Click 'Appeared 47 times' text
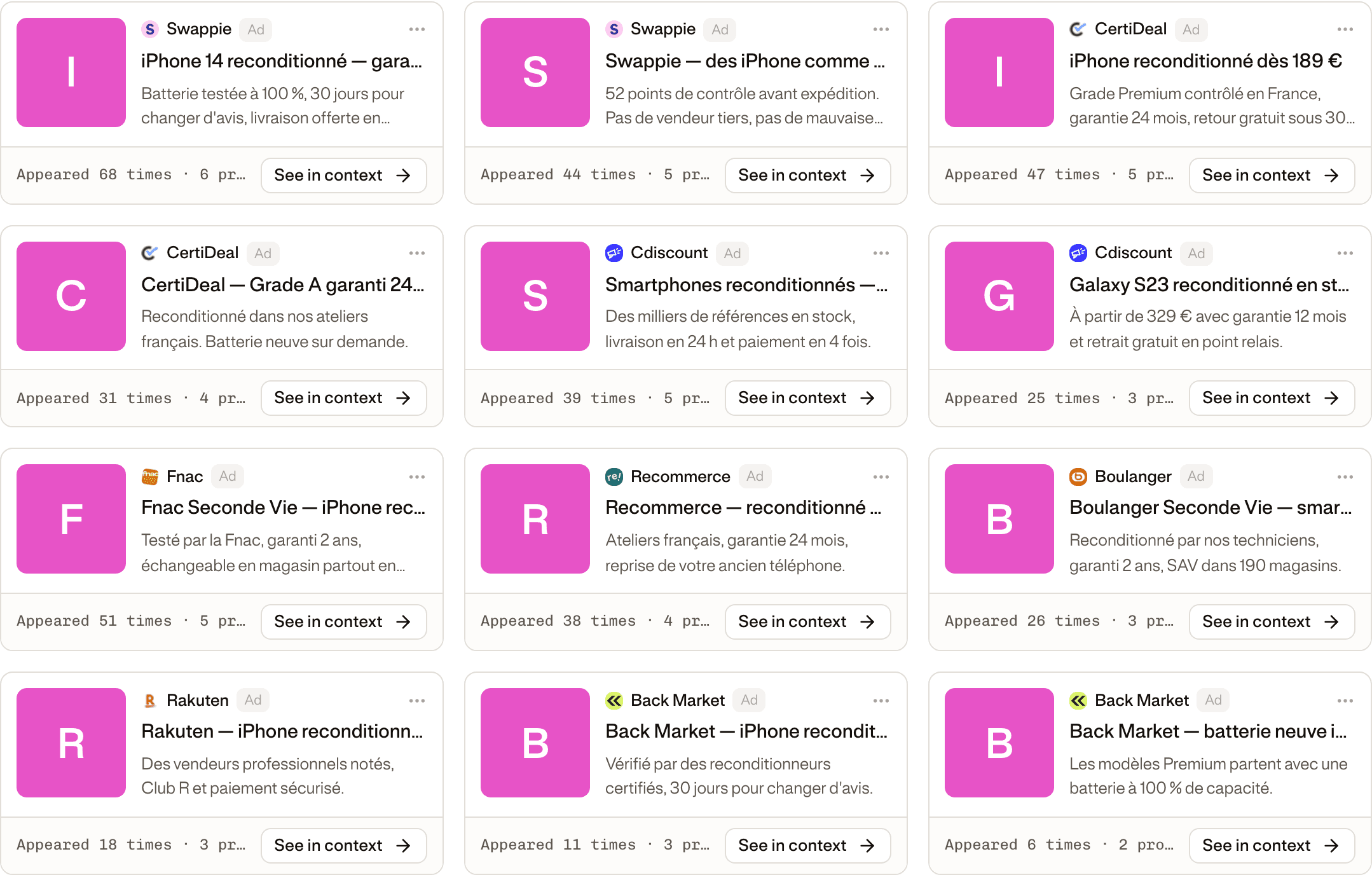This screenshot has height=875, width=1372. [x=1022, y=175]
